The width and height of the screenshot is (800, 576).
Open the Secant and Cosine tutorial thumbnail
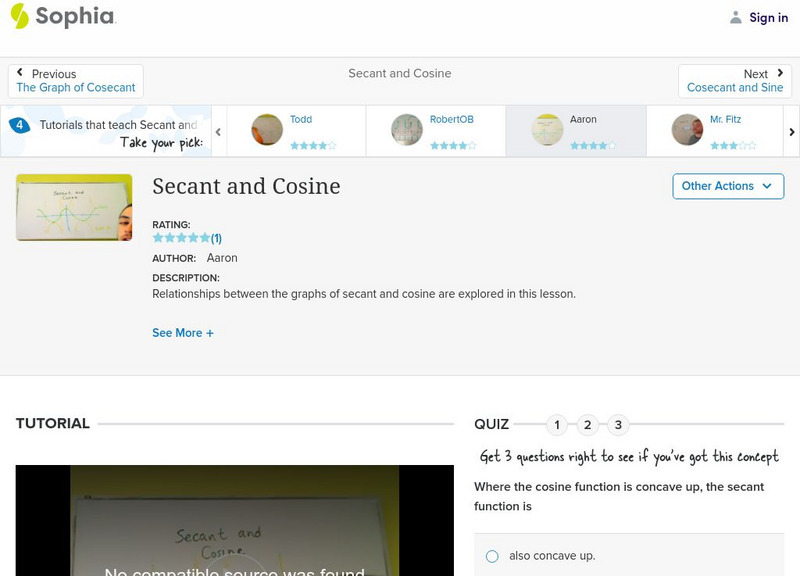73,207
